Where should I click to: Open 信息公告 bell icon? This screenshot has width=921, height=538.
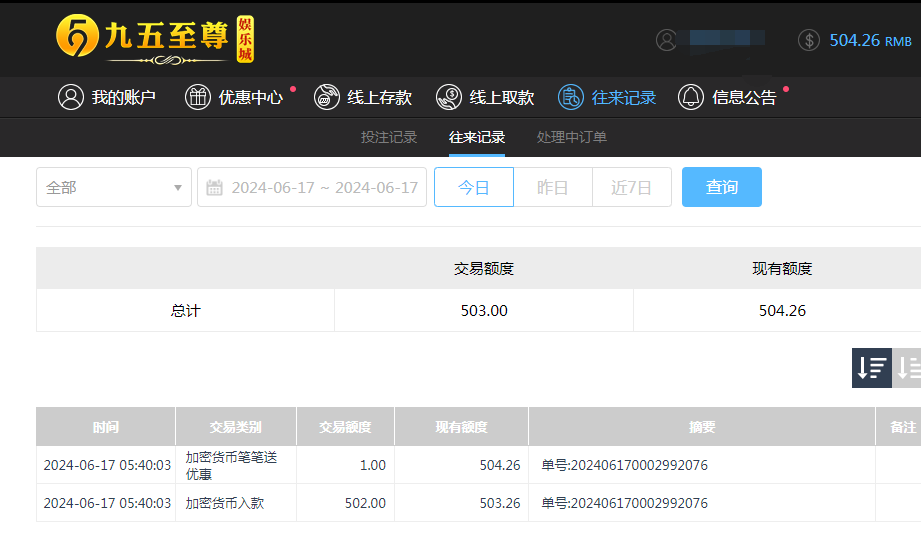(x=691, y=97)
